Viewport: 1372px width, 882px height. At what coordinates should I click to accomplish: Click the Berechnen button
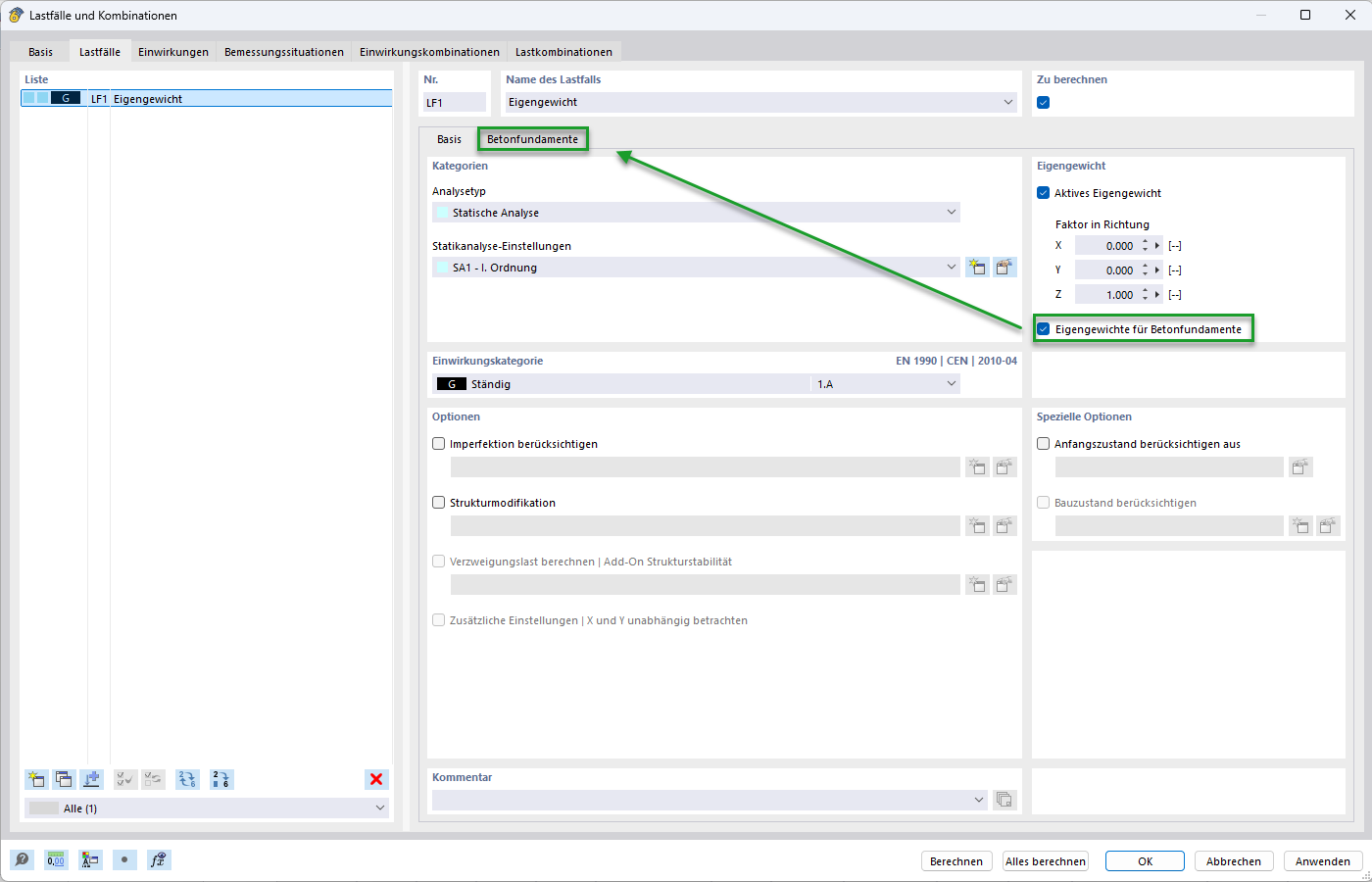pyautogui.click(x=956, y=861)
